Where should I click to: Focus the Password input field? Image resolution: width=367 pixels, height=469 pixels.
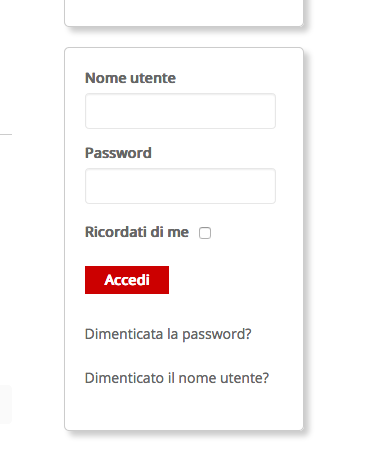pyautogui.click(x=180, y=186)
